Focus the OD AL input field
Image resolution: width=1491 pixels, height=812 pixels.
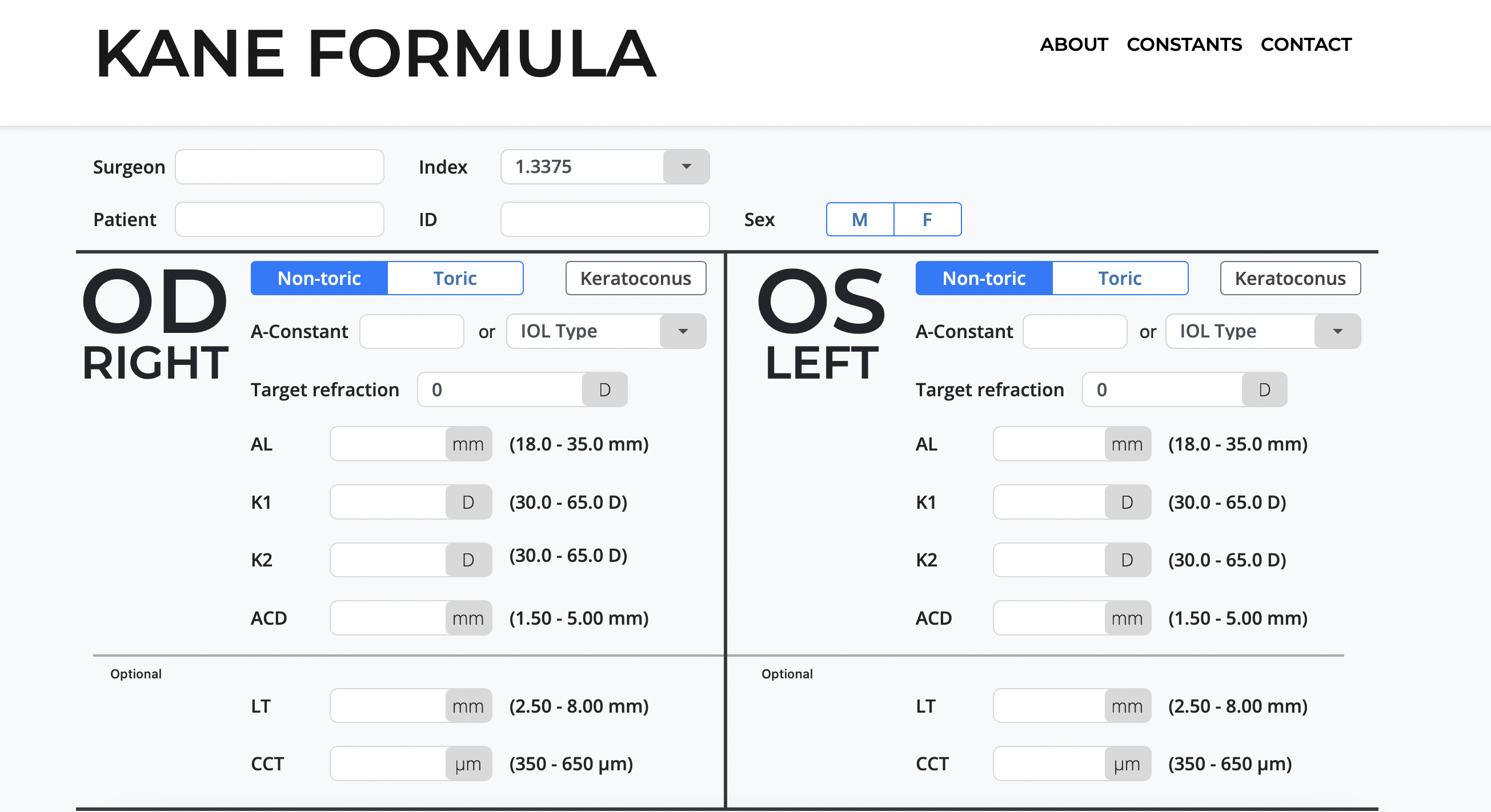[388, 444]
